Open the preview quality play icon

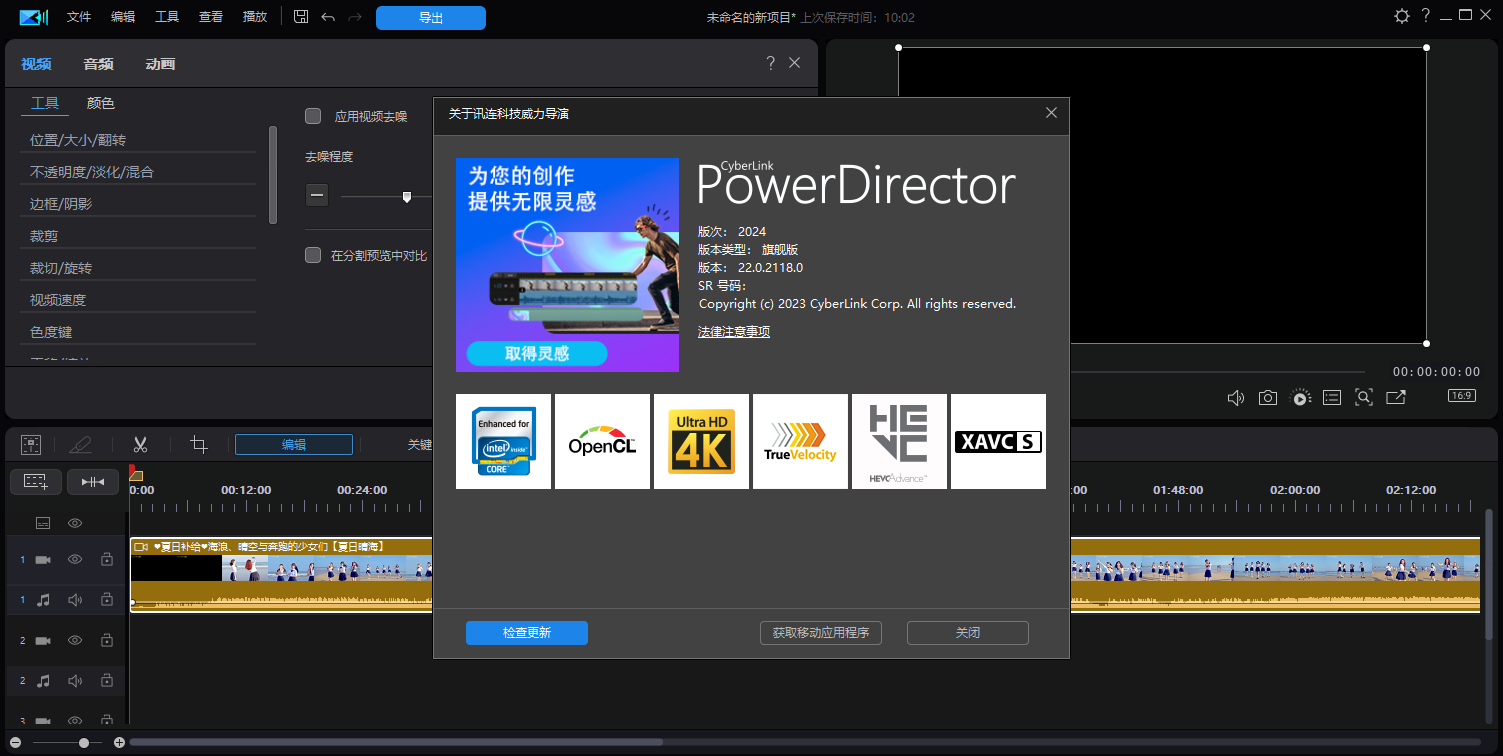coord(1300,398)
